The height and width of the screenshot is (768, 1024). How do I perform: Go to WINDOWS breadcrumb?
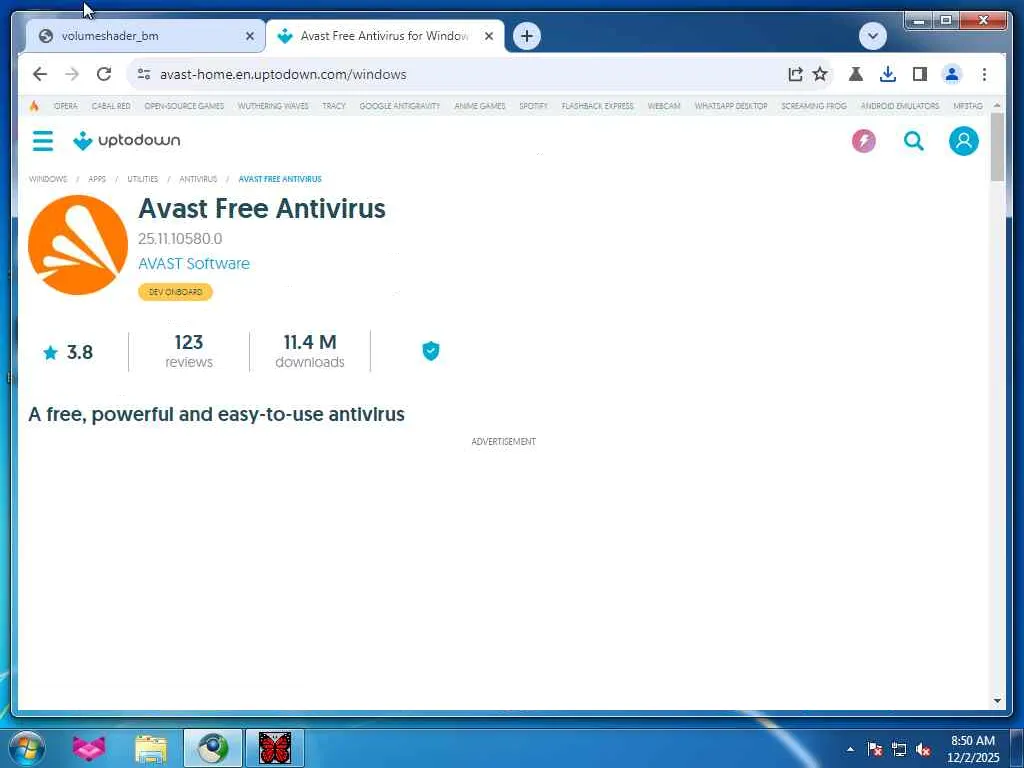click(x=48, y=179)
